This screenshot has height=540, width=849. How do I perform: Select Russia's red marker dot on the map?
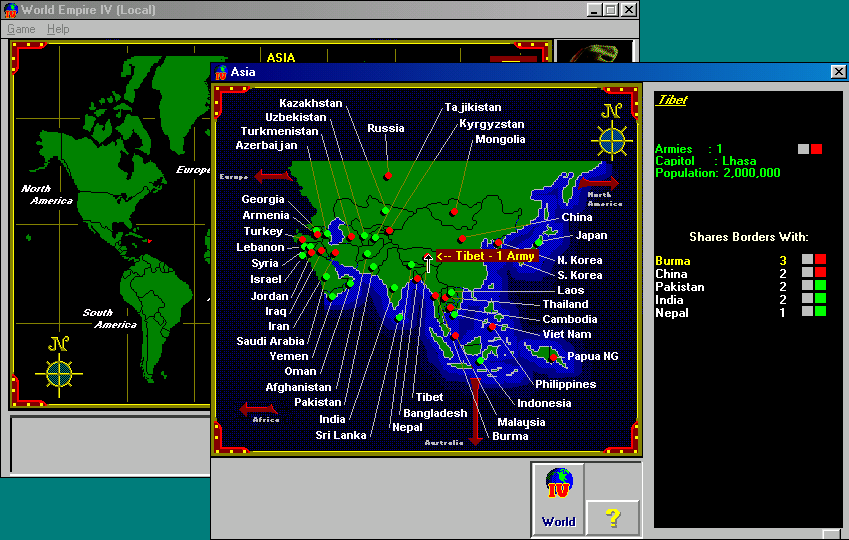point(388,176)
